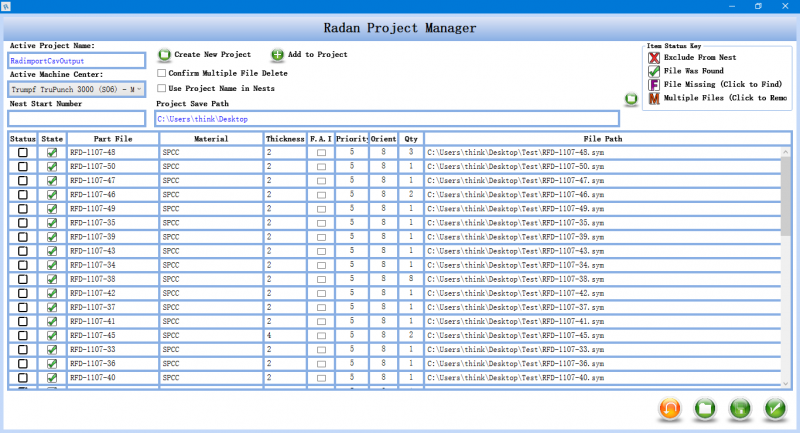Toggle Use Project Name in Nests
800x433 pixels.
[163, 88]
